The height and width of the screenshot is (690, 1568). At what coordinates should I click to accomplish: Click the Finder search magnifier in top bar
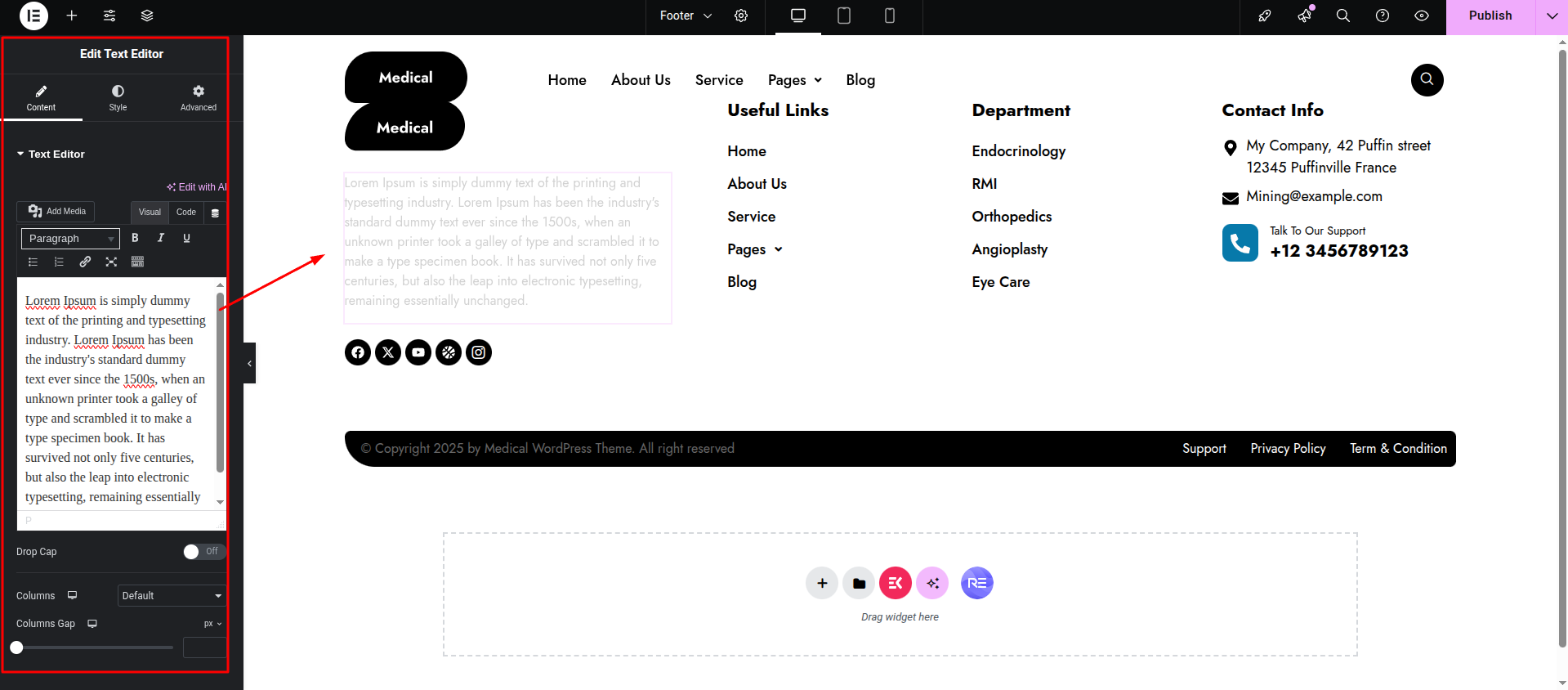pyautogui.click(x=1342, y=16)
